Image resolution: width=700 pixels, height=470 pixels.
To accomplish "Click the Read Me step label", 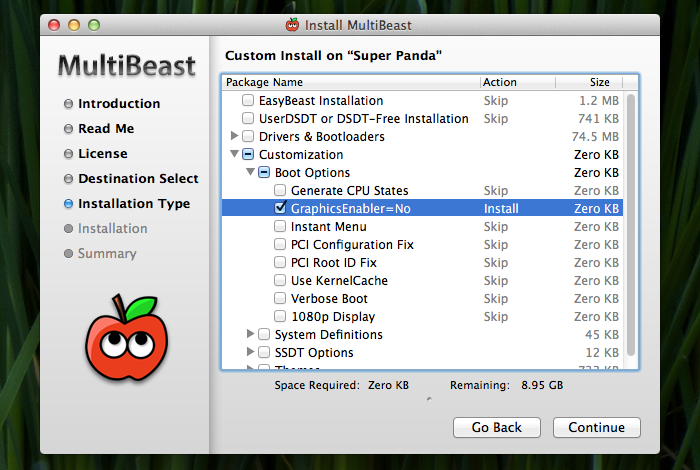I will pos(106,129).
